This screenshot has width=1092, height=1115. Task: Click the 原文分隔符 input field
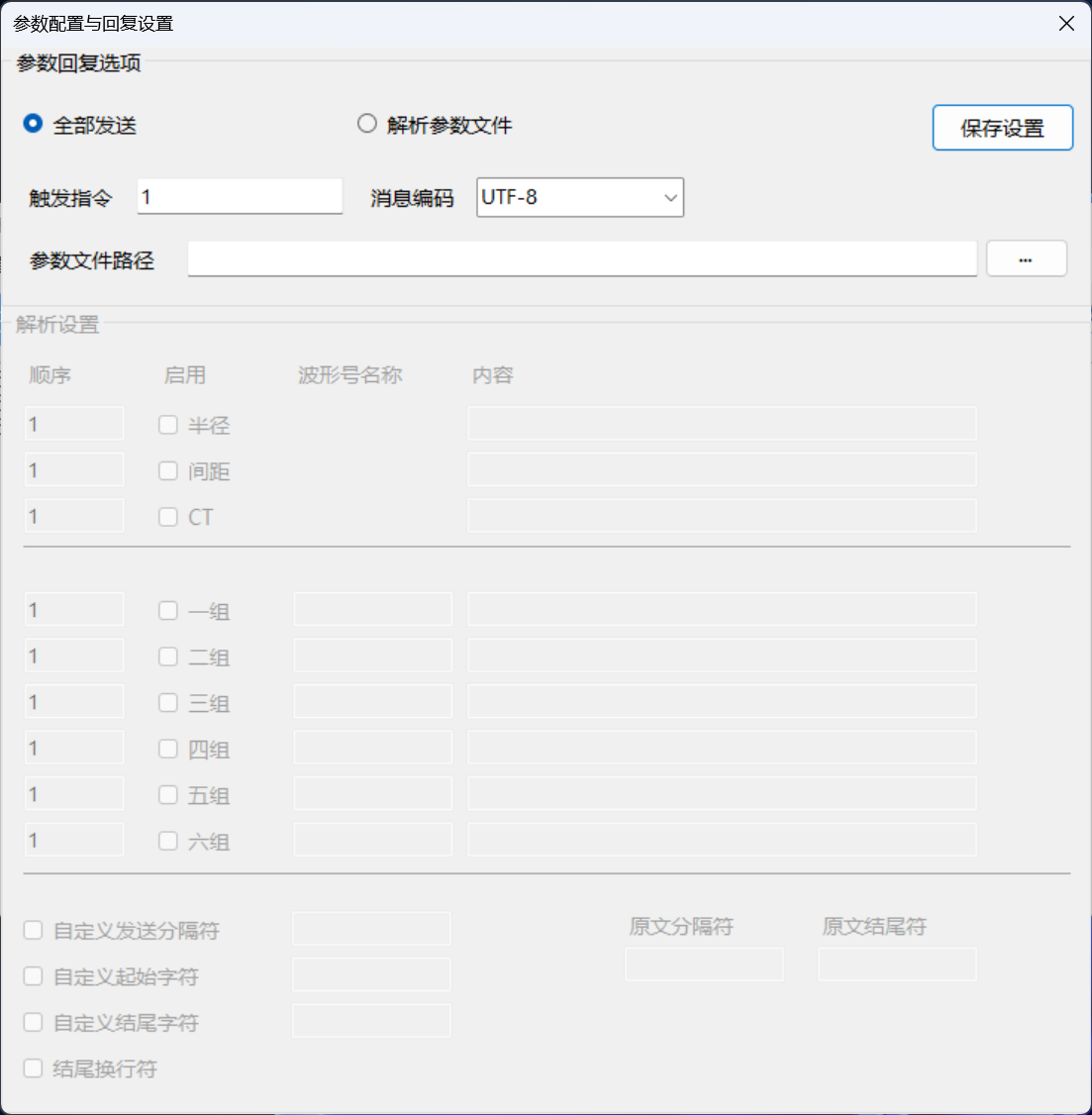(x=705, y=964)
